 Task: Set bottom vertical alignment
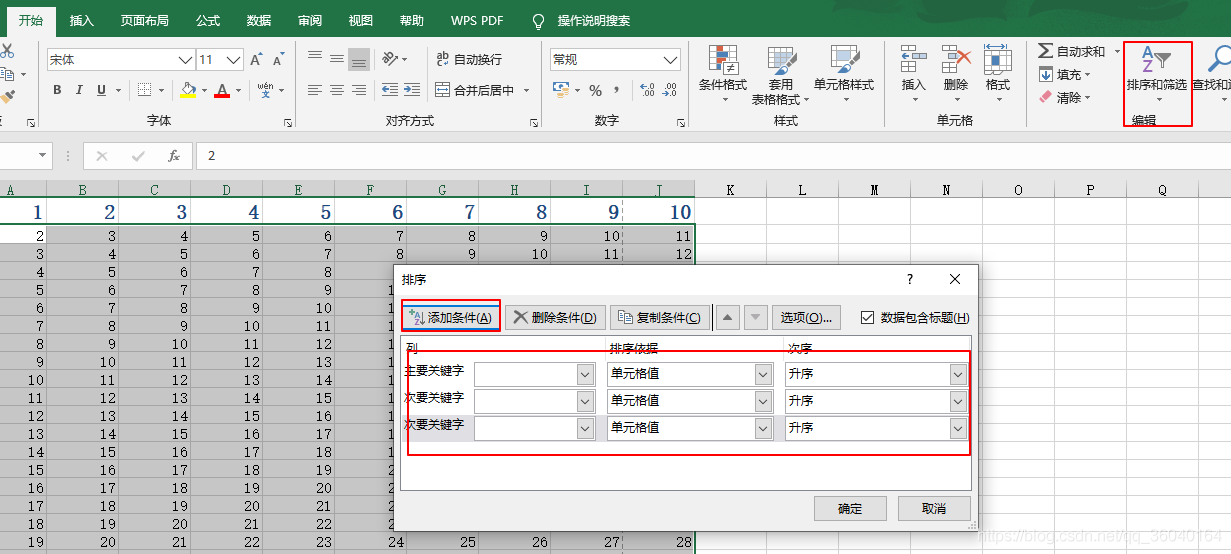[359, 59]
